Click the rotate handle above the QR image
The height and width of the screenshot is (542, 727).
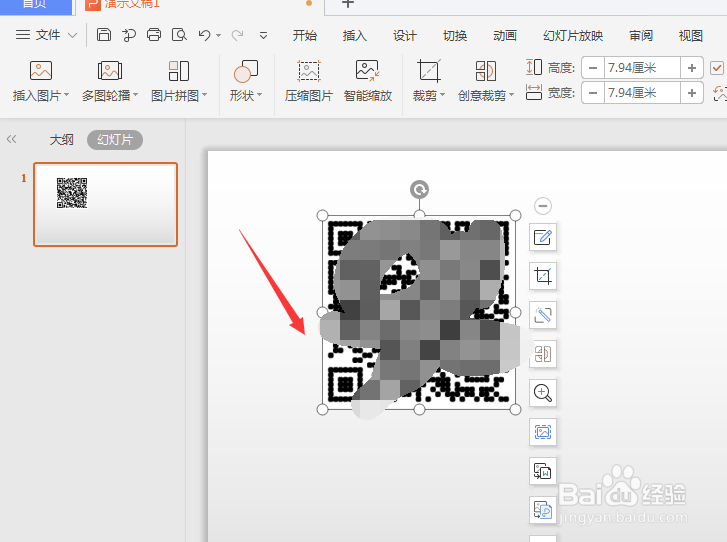pos(419,190)
